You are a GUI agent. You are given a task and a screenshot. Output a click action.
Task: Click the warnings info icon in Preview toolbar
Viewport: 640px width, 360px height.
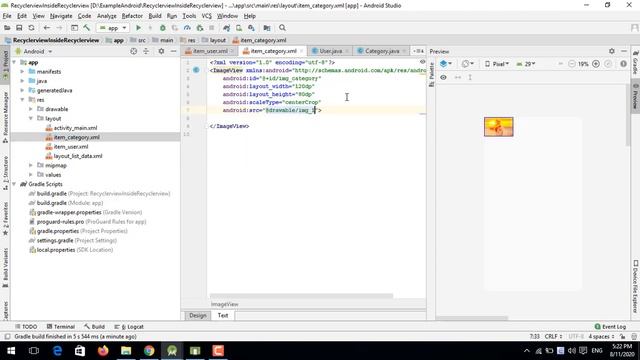point(623,64)
